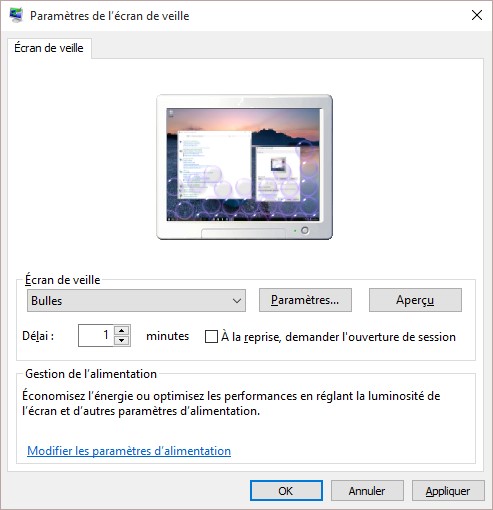Screen dimensions: 493x510
Task: Enable the session login on resume checkbox
Action: [x=211, y=337]
